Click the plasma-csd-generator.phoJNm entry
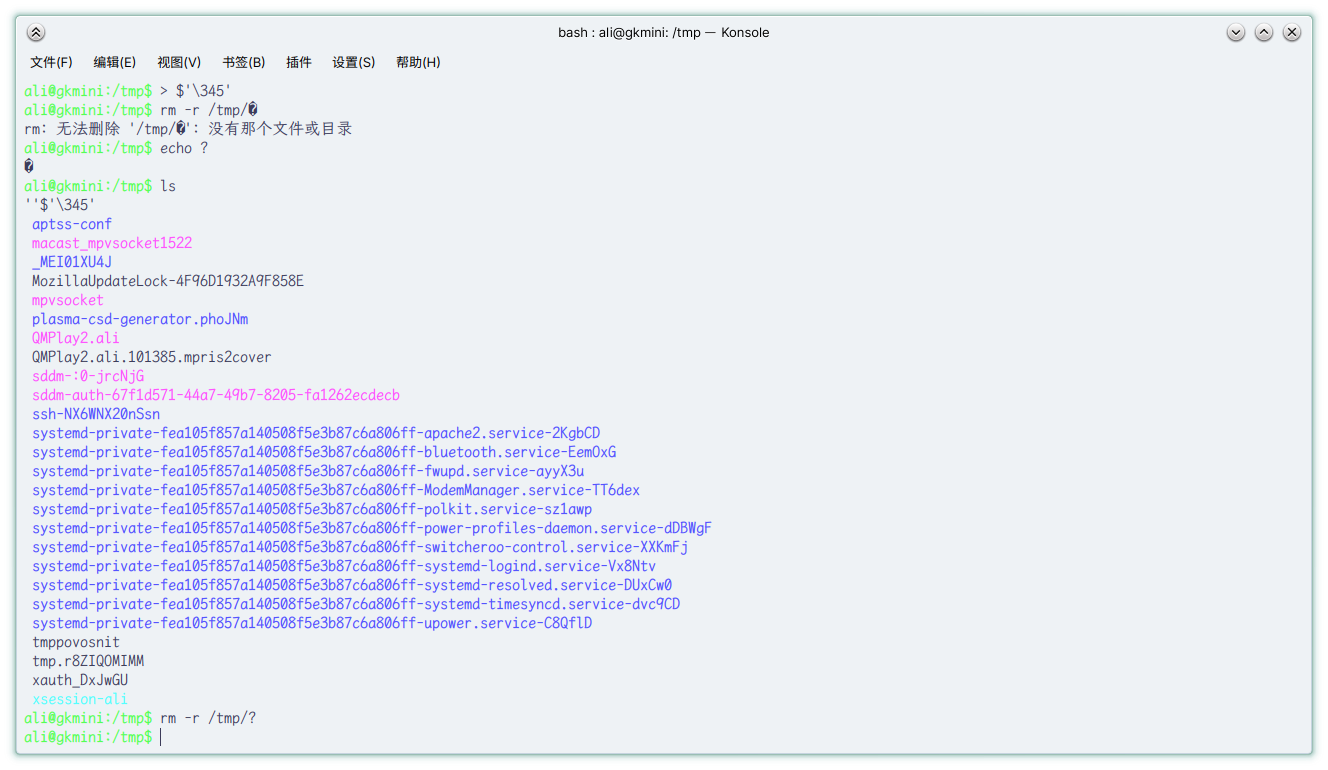Screen dimensions: 1328x770 140,319
